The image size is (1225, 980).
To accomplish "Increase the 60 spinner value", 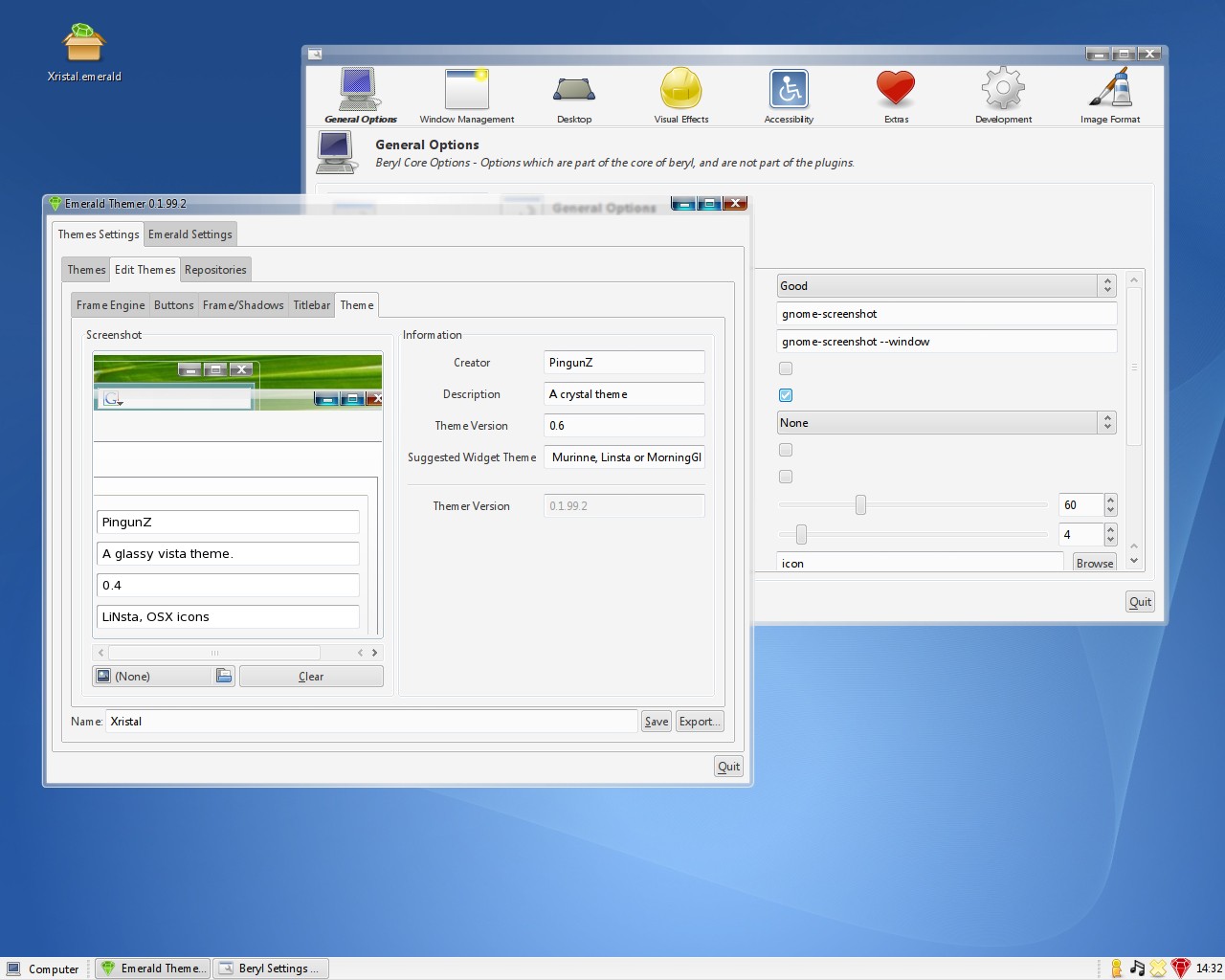I will (x=1110, y=500).
